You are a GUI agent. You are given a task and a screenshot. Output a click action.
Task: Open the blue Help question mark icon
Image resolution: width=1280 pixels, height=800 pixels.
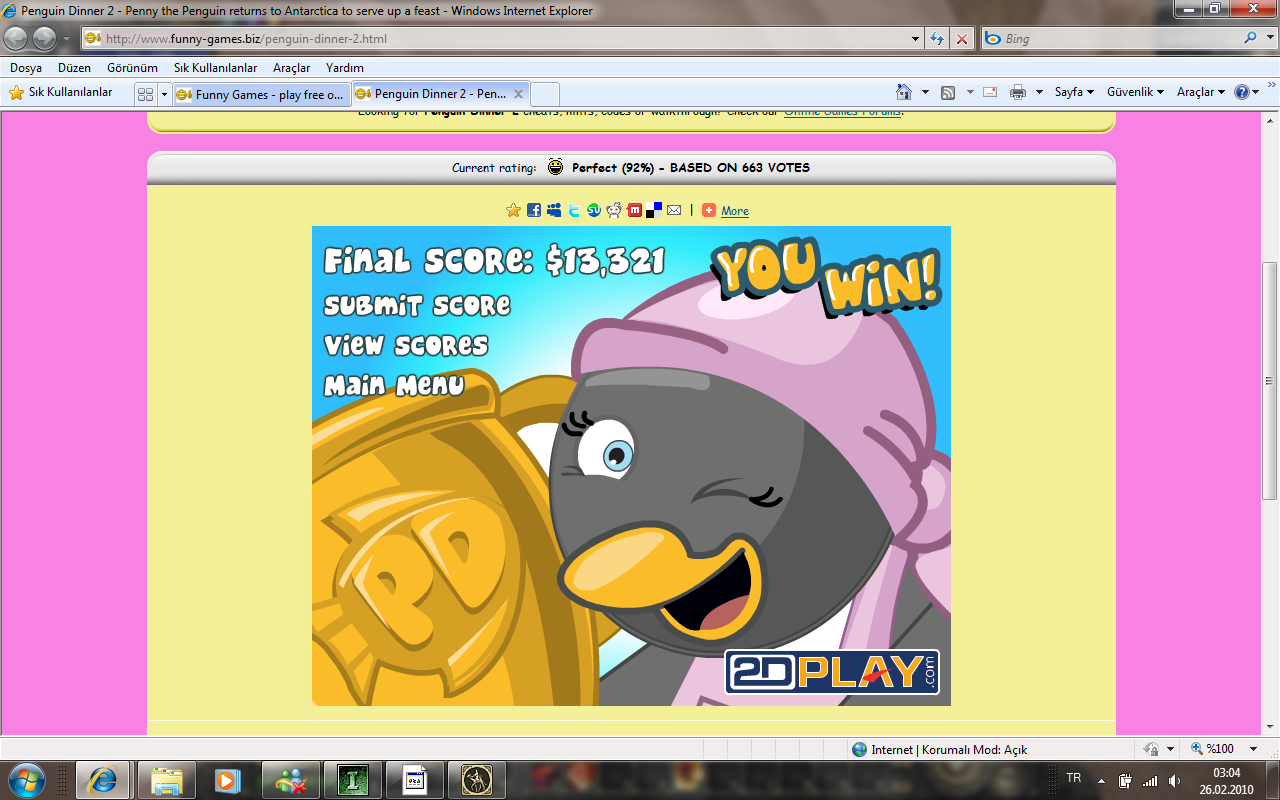[1242, 92]
